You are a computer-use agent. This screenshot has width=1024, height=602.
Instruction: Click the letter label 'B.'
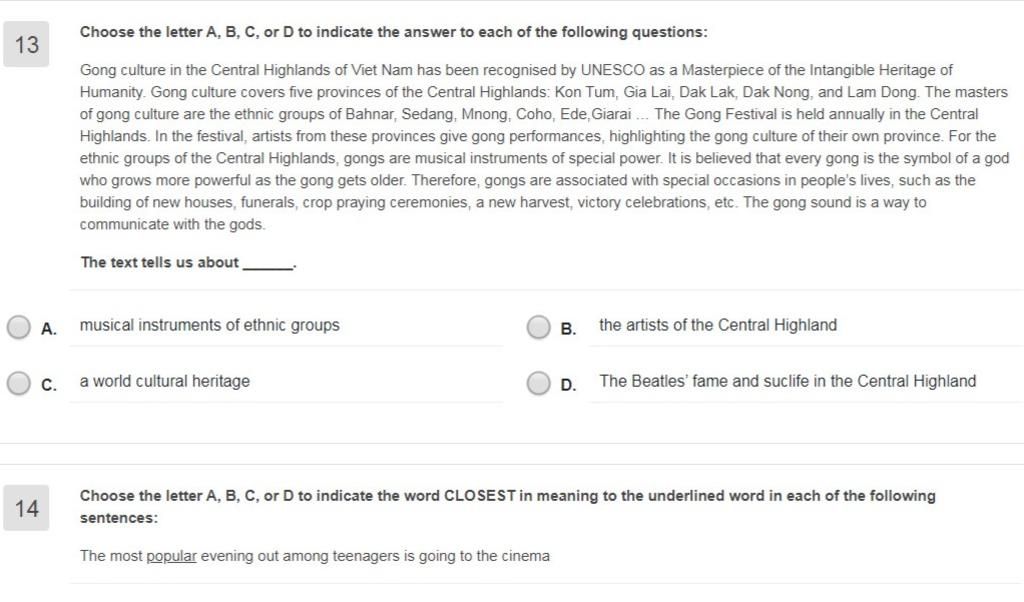(x=568, y=328)
